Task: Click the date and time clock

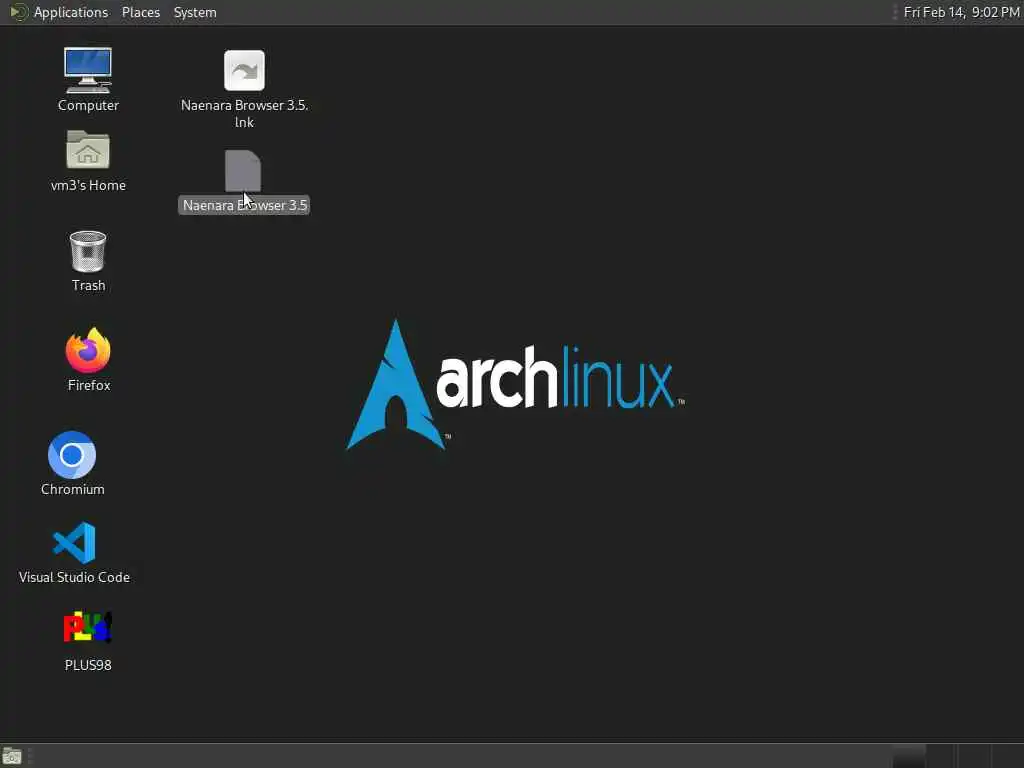Action: [x=961, y=12]
